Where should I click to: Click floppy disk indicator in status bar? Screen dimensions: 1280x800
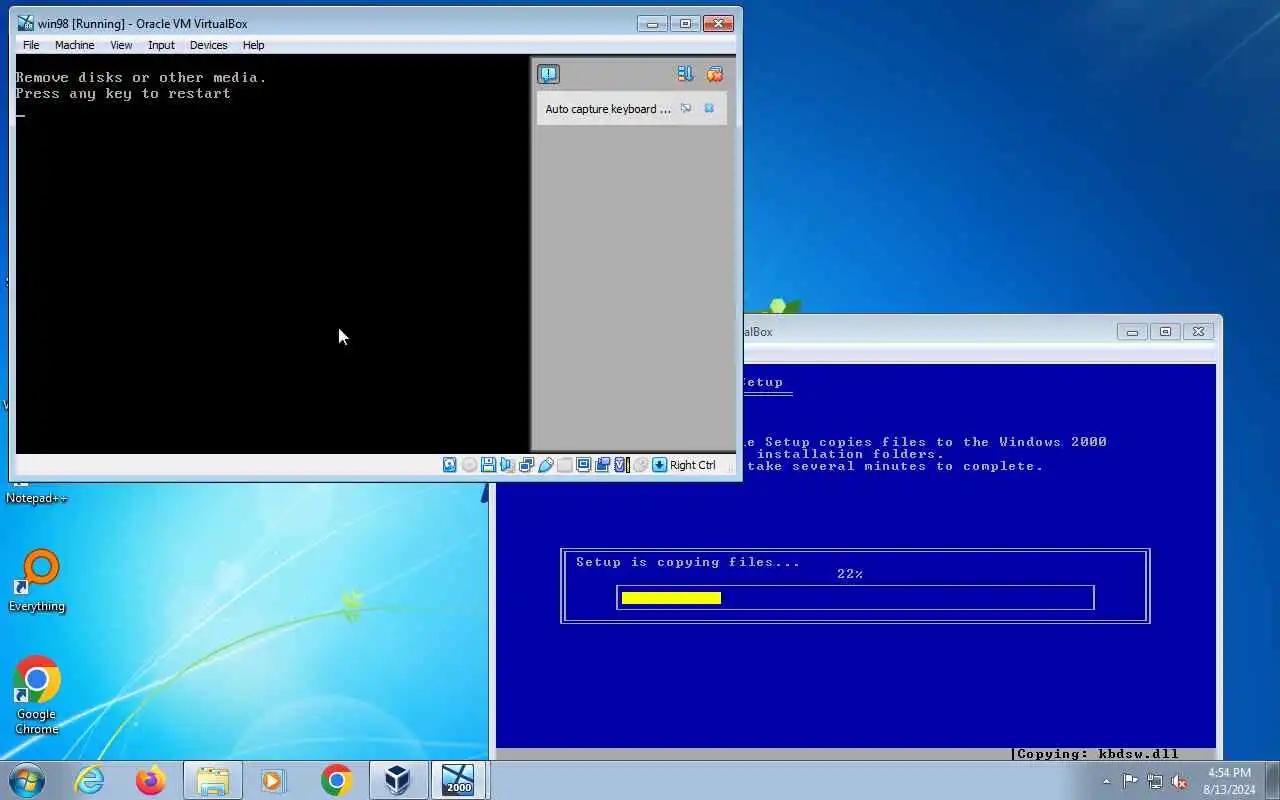point(488,465)
